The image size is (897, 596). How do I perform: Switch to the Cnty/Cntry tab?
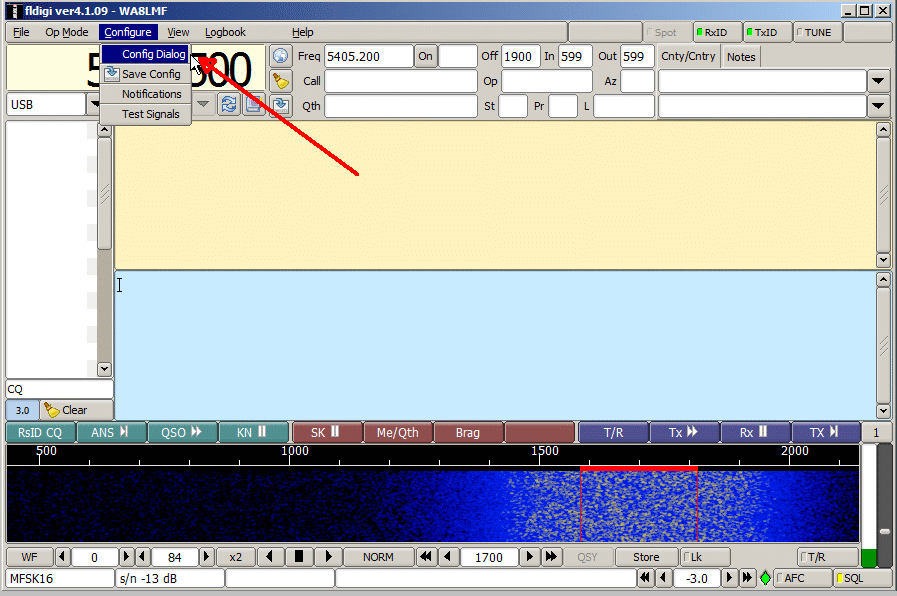[688, 57]
